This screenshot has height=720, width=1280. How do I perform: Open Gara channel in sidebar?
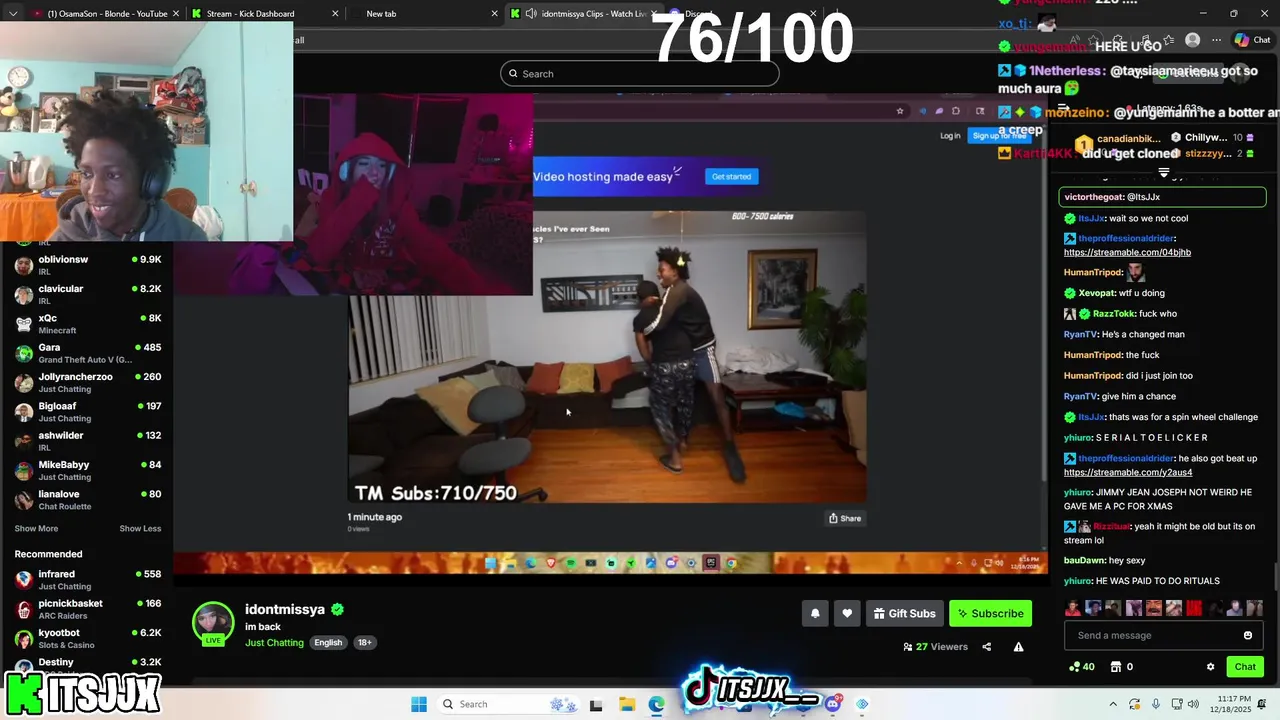[x=88, y=353]
